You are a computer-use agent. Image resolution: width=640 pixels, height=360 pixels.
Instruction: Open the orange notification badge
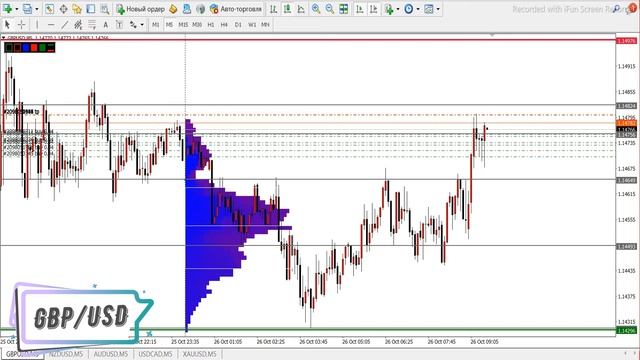click(x=631, y=8)
